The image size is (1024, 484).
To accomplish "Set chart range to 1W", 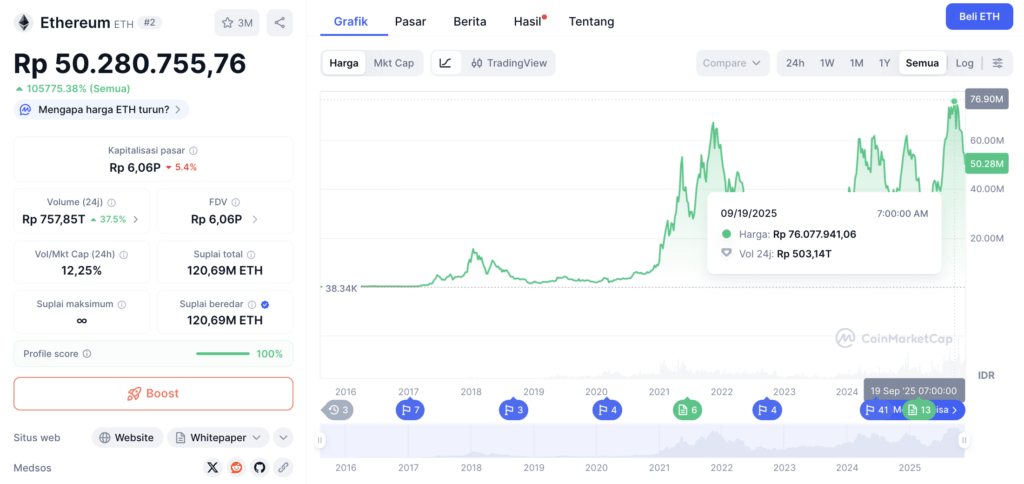I will coord(827,63).
